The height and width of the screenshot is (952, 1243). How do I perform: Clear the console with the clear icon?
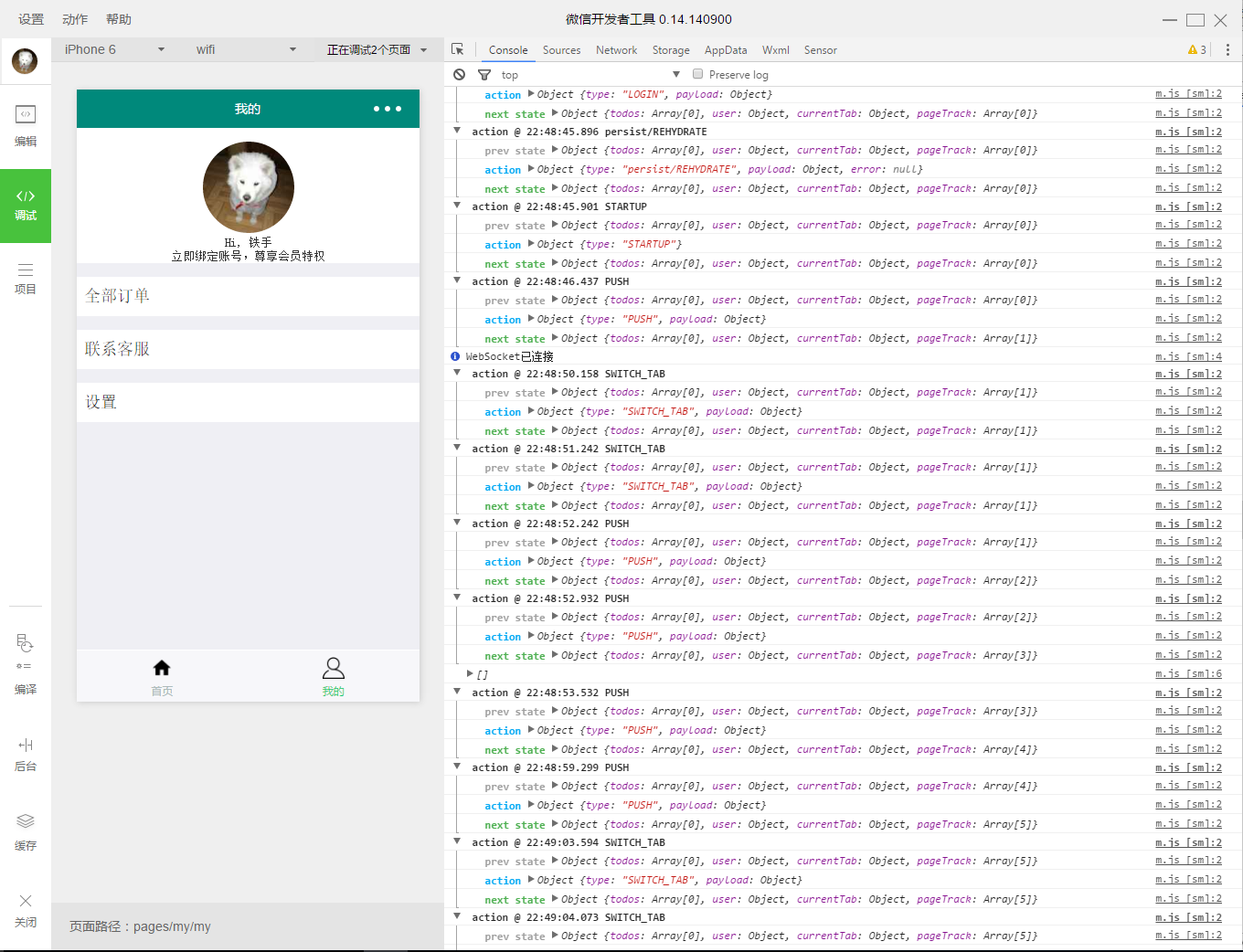pos(458,74)
